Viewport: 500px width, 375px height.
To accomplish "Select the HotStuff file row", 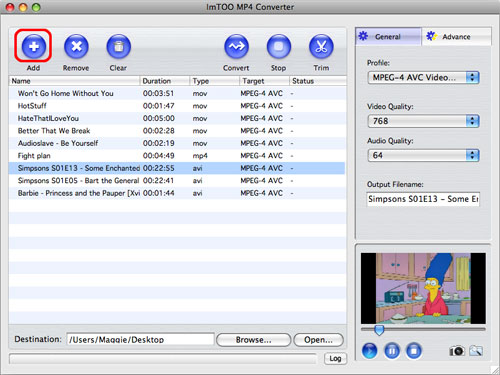I will pyautogui.click(x=177, y=106).
